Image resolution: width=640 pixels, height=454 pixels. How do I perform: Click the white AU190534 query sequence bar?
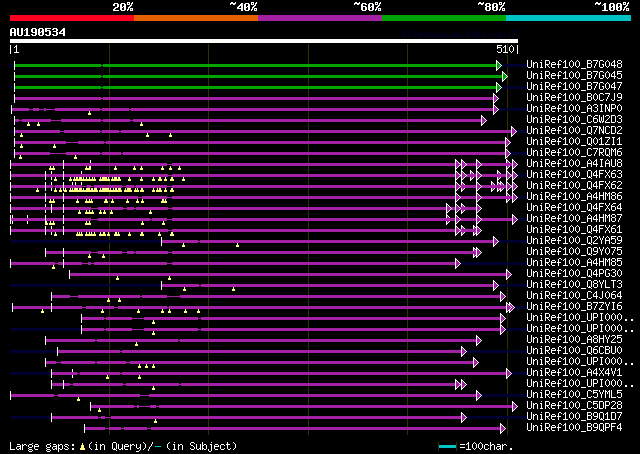pyautogui.click(x=264, y=41)
